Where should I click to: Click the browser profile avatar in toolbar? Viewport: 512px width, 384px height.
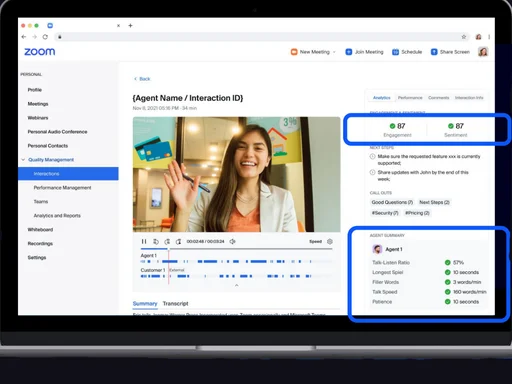478,37
